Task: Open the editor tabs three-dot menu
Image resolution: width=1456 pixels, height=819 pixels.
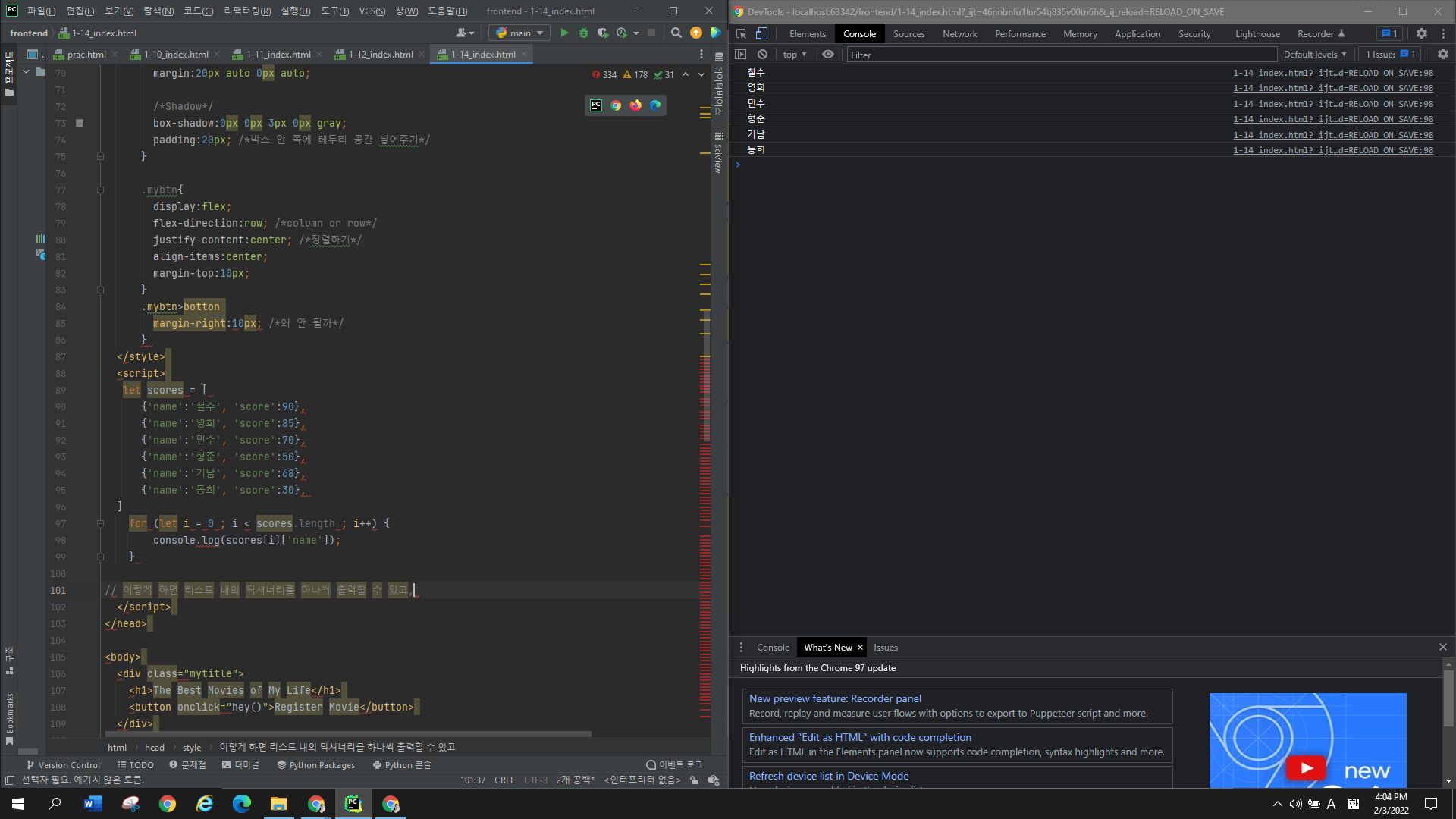Action: click(701, 55)
